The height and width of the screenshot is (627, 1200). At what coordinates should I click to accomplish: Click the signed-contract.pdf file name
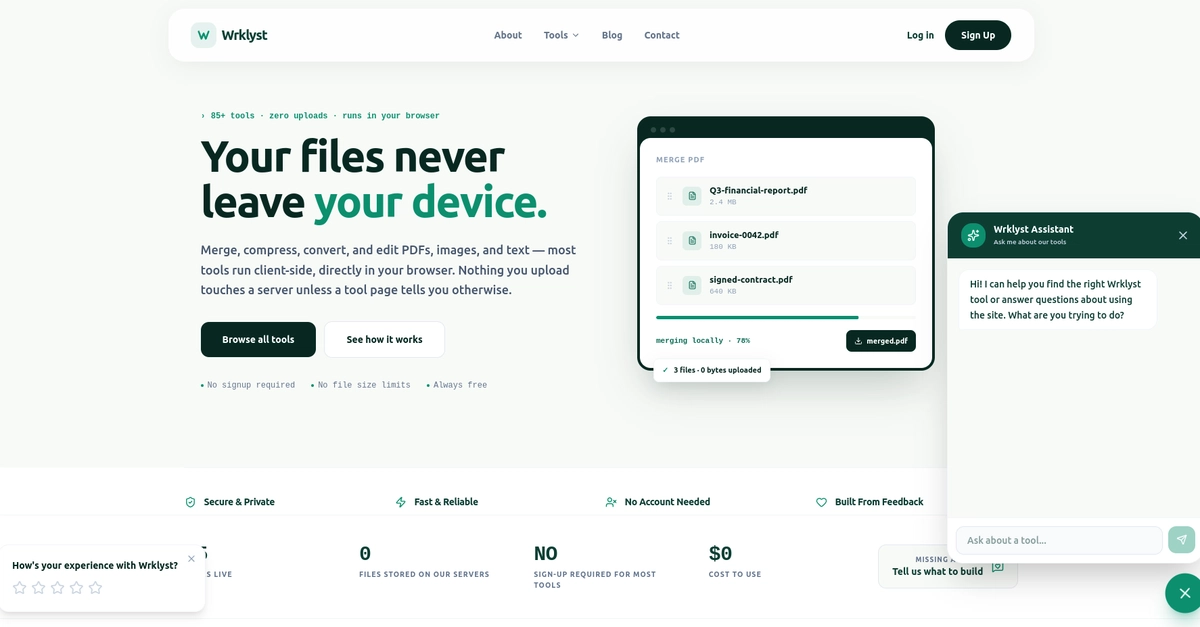751,280
